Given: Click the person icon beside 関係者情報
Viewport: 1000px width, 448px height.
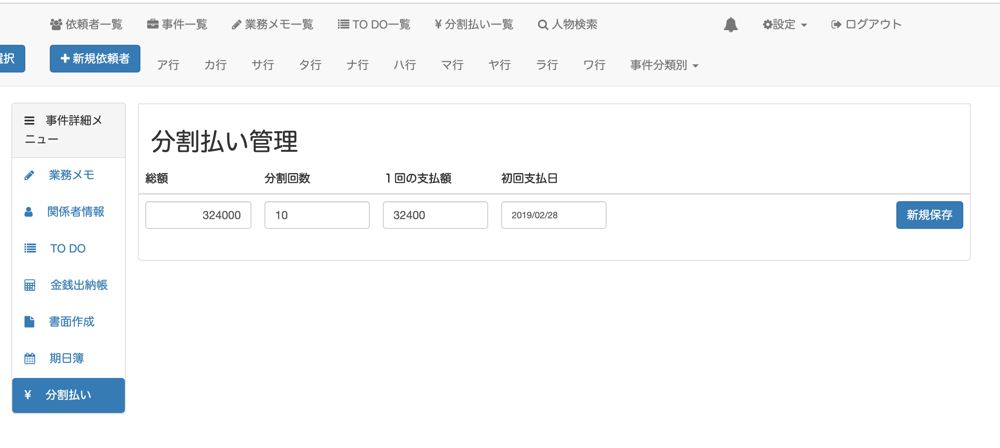Looking at the screenshot, I should pos(29,212).
